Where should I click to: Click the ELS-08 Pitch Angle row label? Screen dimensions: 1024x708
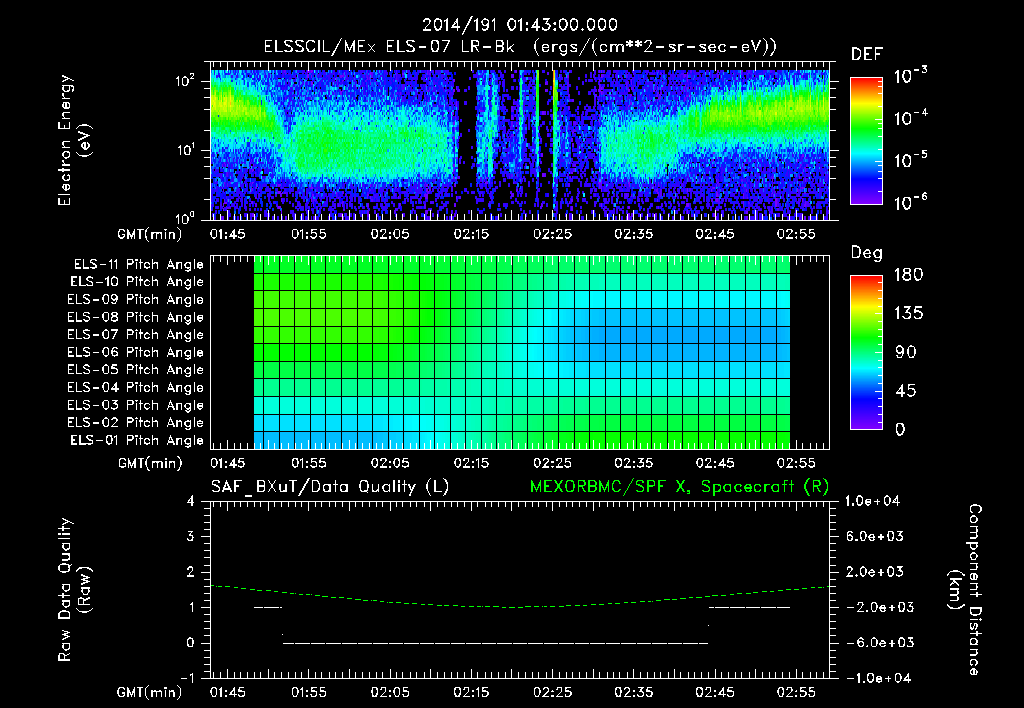point(136,317)
